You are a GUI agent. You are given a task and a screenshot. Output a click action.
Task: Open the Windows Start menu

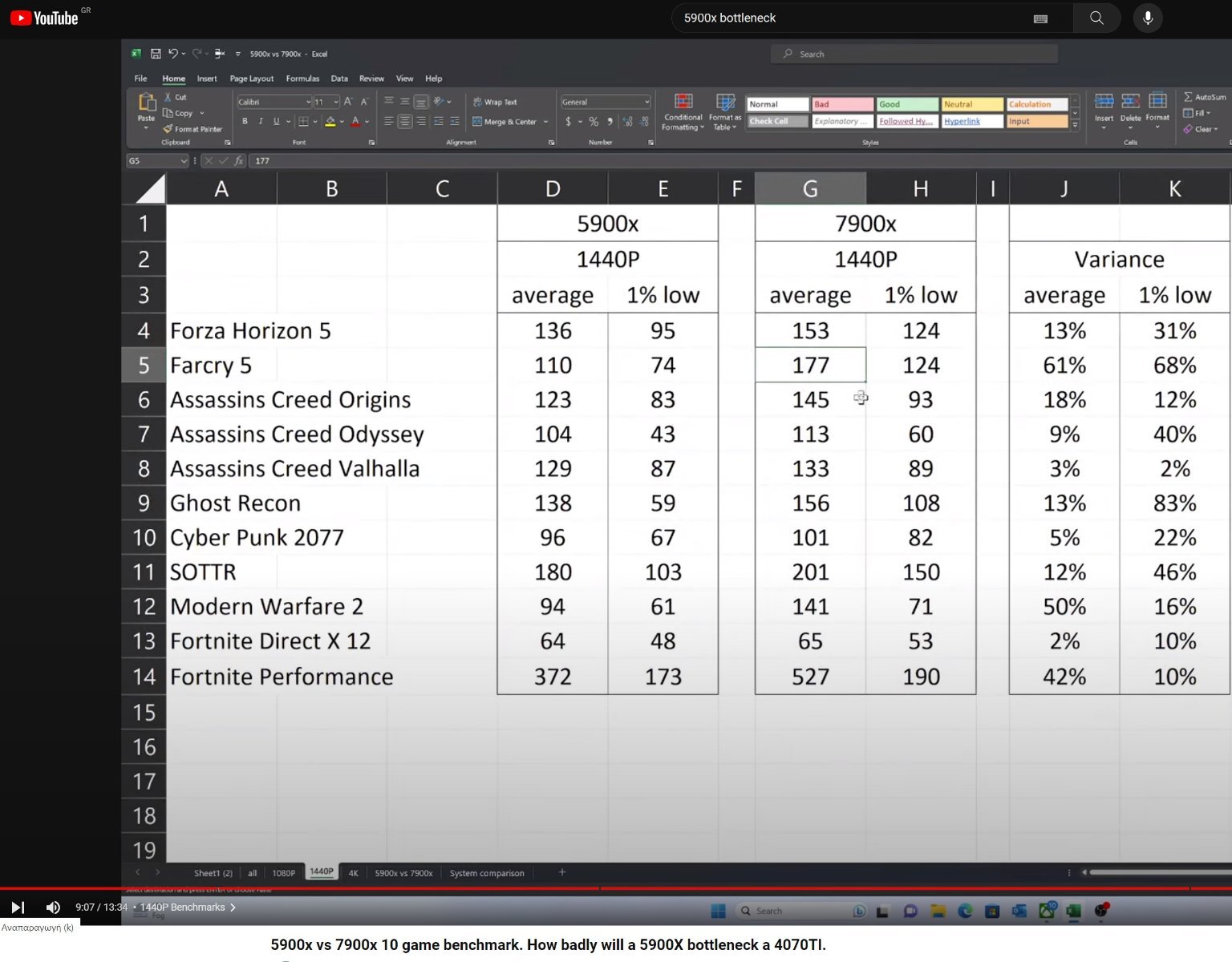718,911
